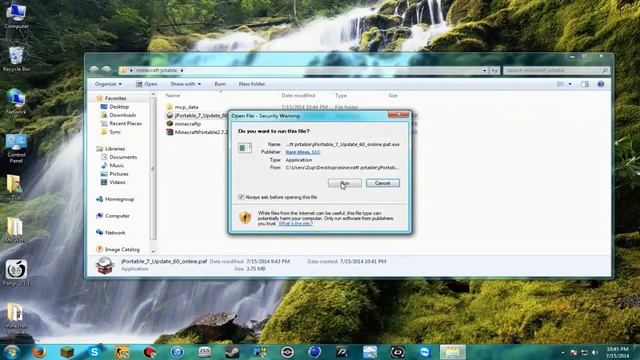Open Skype from the taskbar

pyautogui.click(x=94, y=352)
